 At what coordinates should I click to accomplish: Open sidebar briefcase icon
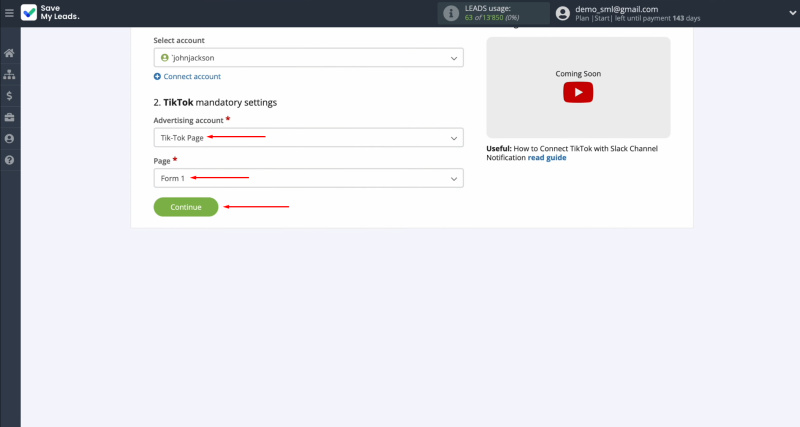pyautogui.click(x=9, y=117)
